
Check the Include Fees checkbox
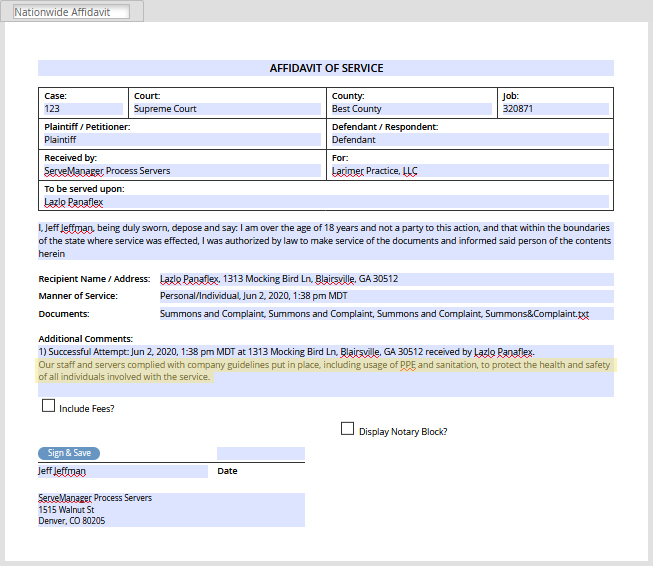[x=48, y=406]
